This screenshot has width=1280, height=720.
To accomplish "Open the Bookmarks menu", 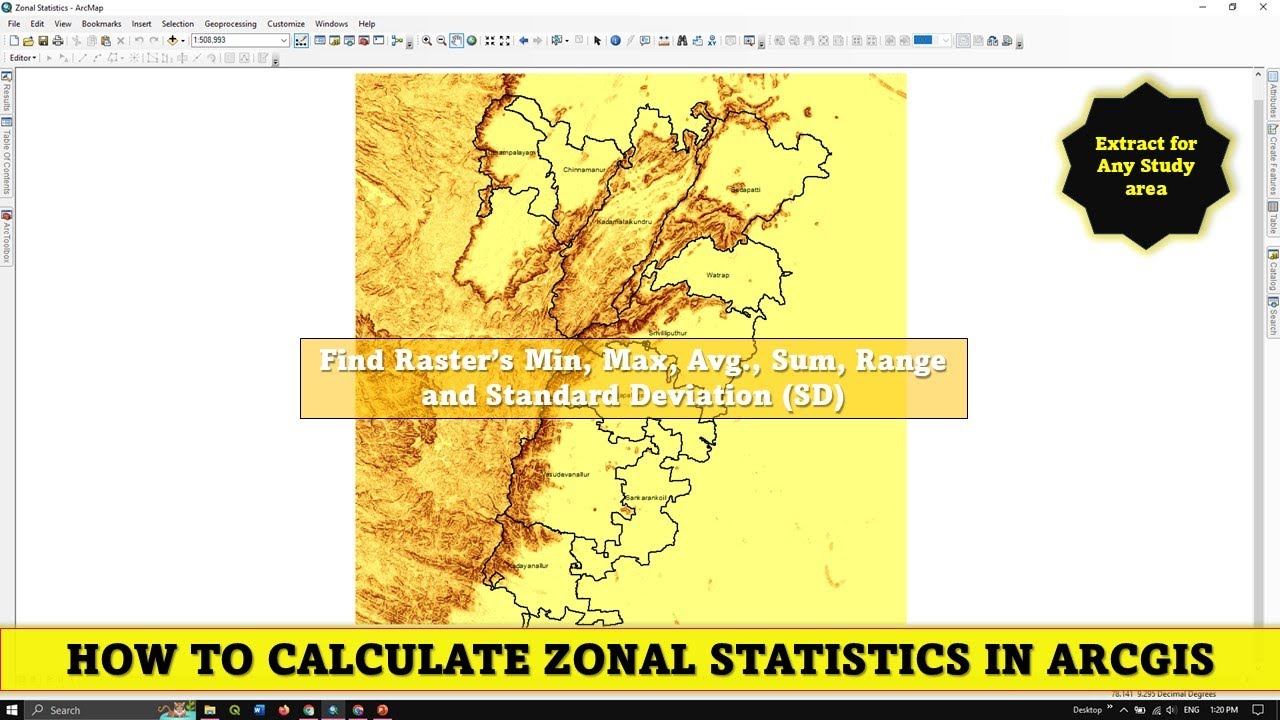I will [x=101, y=24].
